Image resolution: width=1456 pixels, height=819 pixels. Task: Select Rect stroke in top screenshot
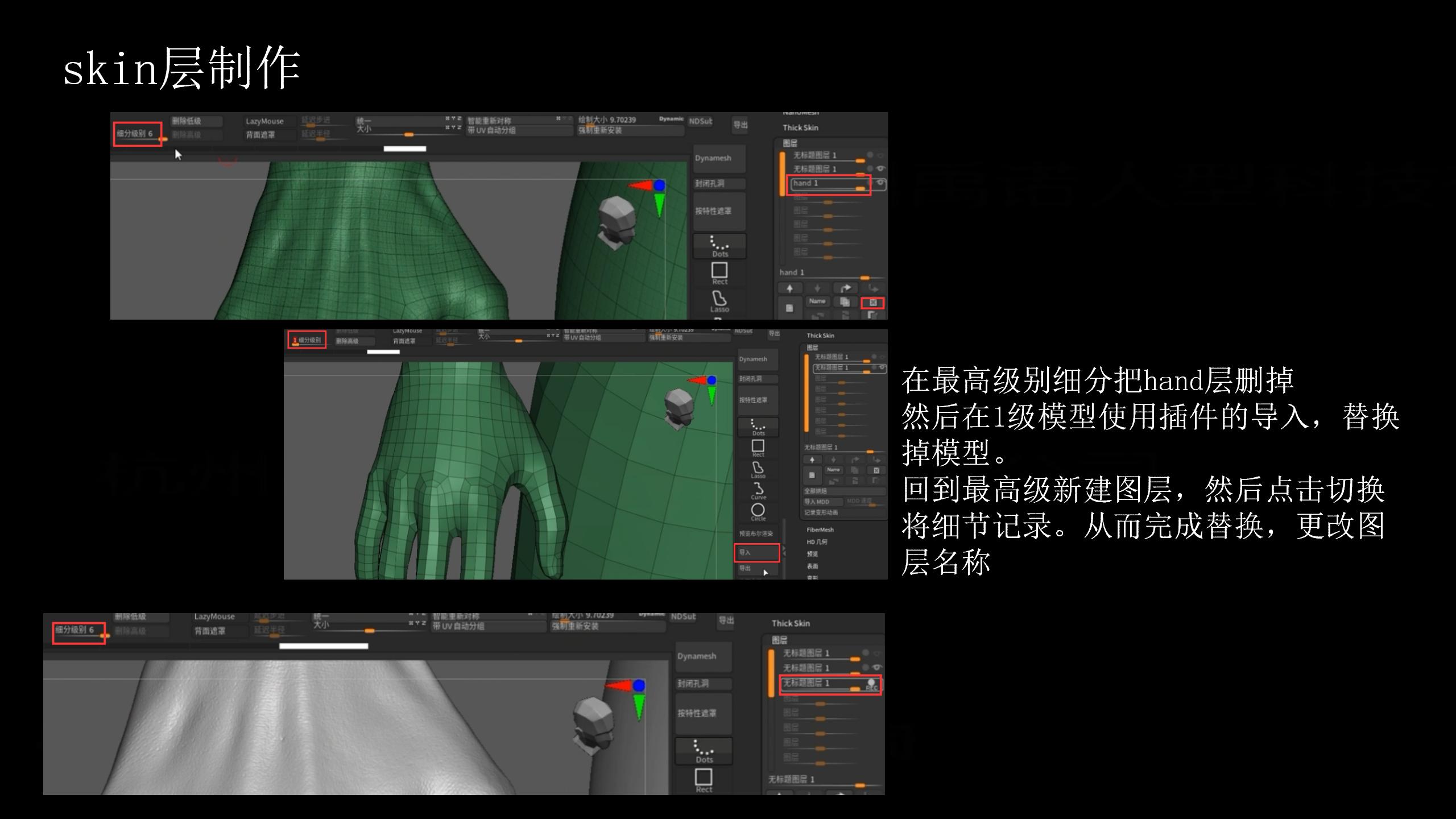[x=719, y=274]
